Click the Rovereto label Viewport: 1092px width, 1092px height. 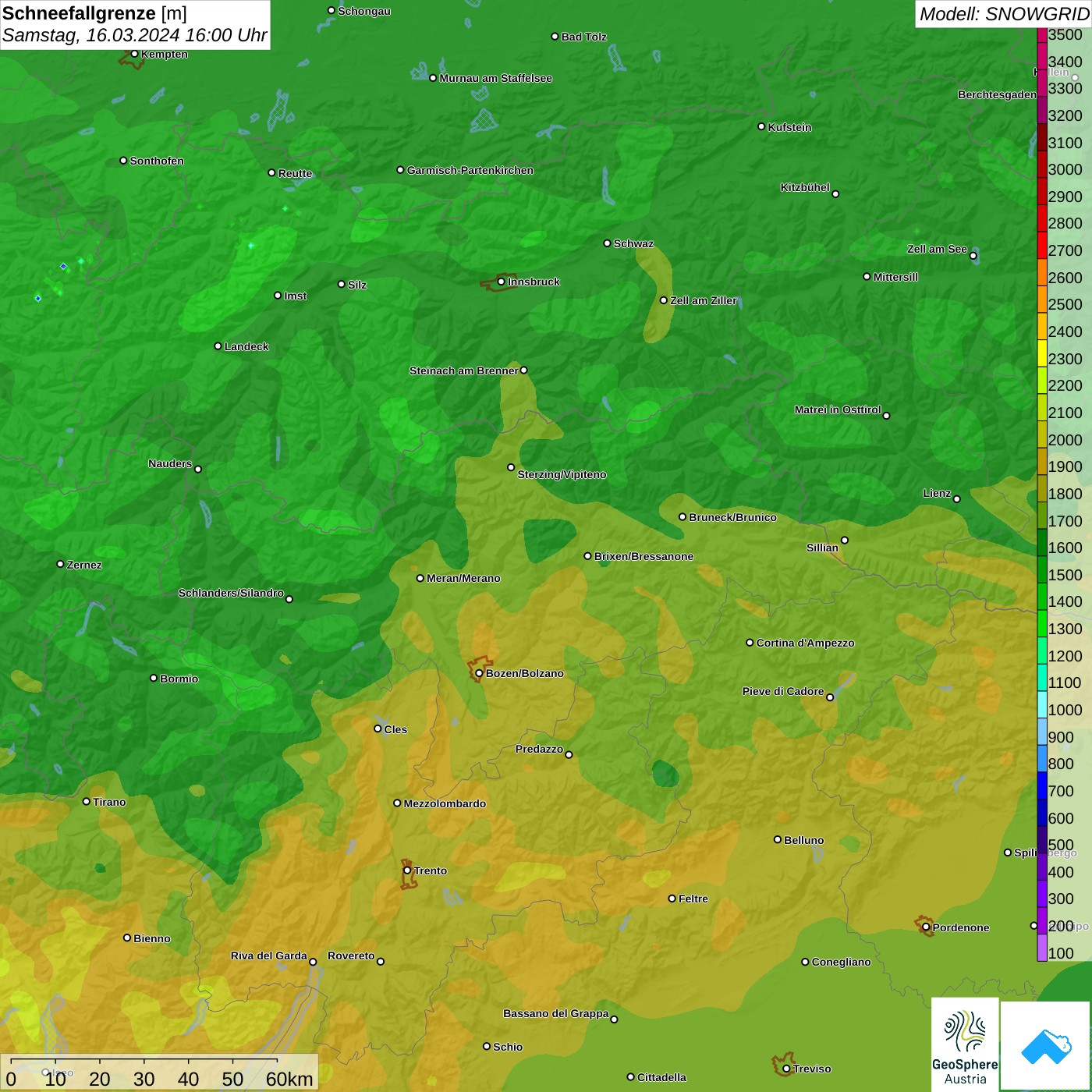coord(351,955)
